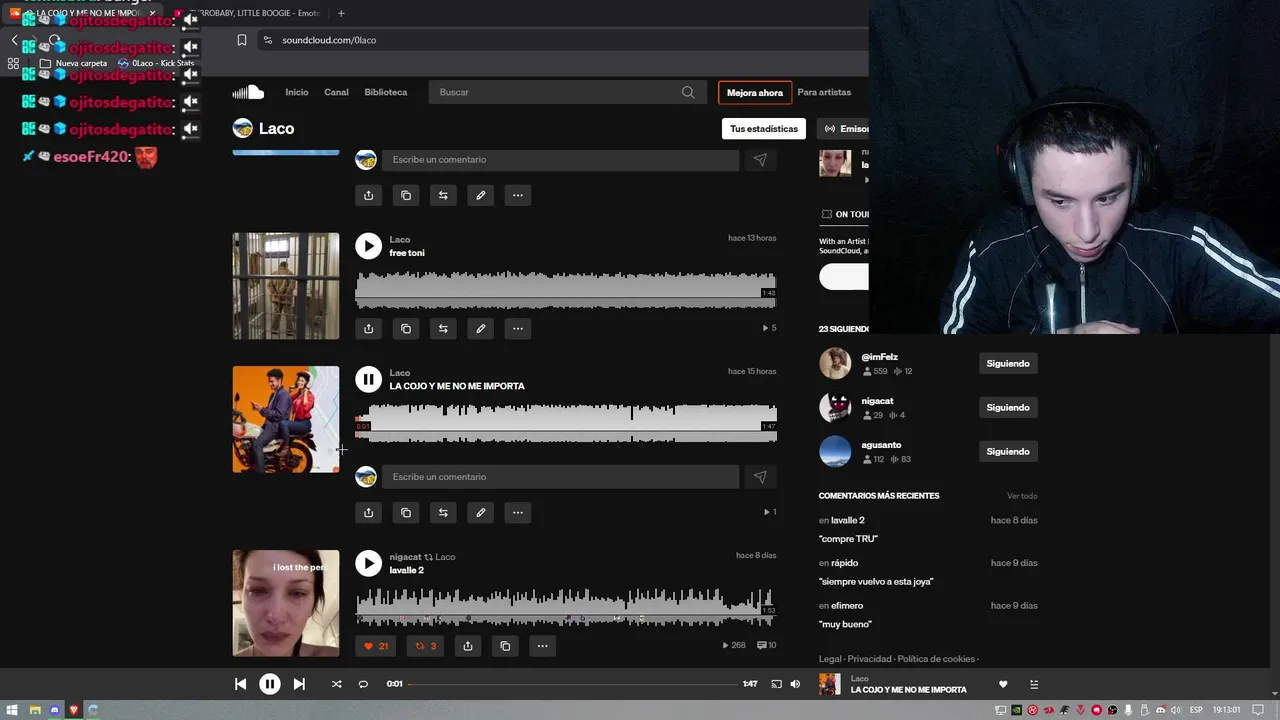Click the search magnifier icon
The image size is (1280, 720).
point(688,92)
